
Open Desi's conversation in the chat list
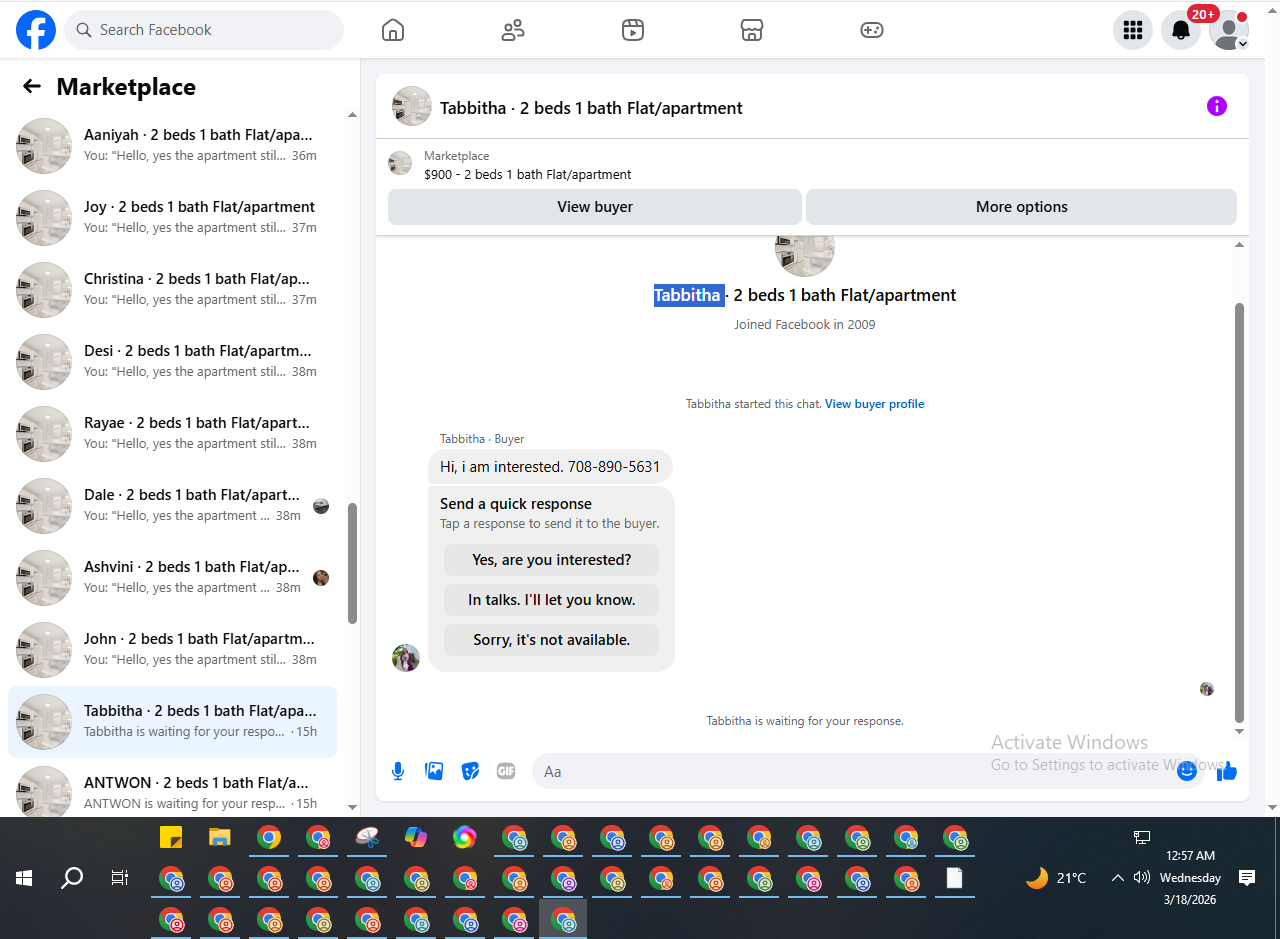(x=172, y=362)
